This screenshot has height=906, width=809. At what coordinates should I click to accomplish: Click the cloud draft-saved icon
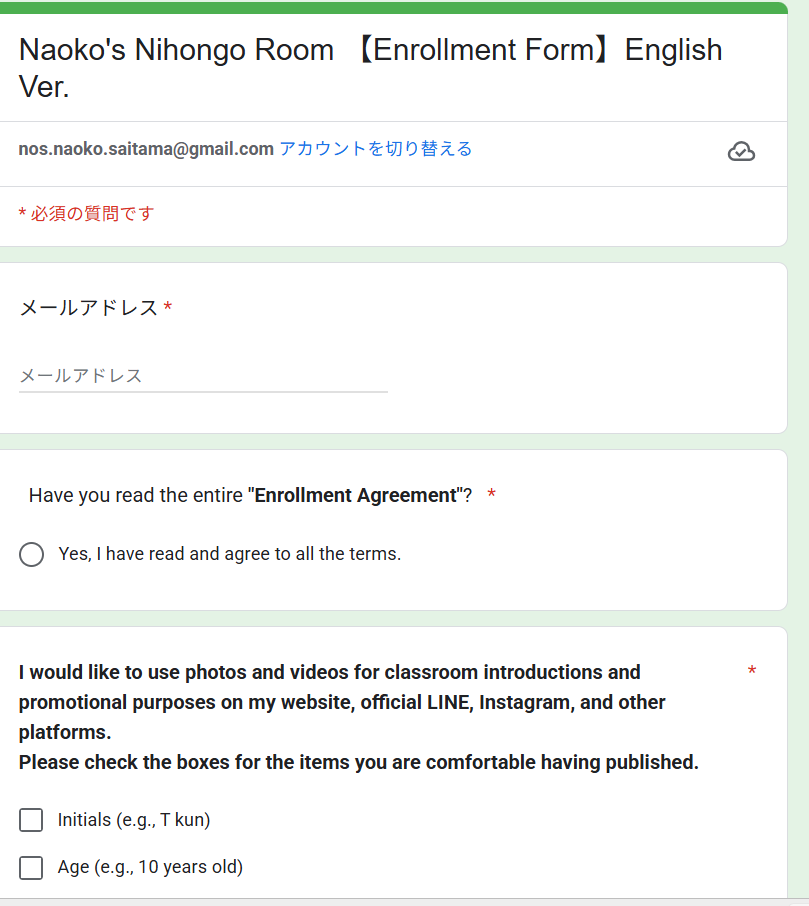(x=741, y=151)
